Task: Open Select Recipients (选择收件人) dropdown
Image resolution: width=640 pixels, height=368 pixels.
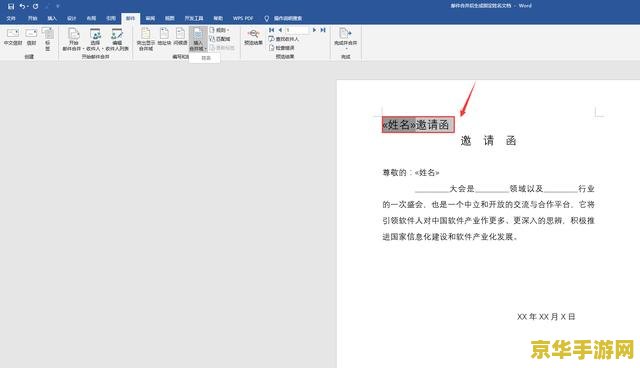Action: pyautogui.click(x=95, y=39)
